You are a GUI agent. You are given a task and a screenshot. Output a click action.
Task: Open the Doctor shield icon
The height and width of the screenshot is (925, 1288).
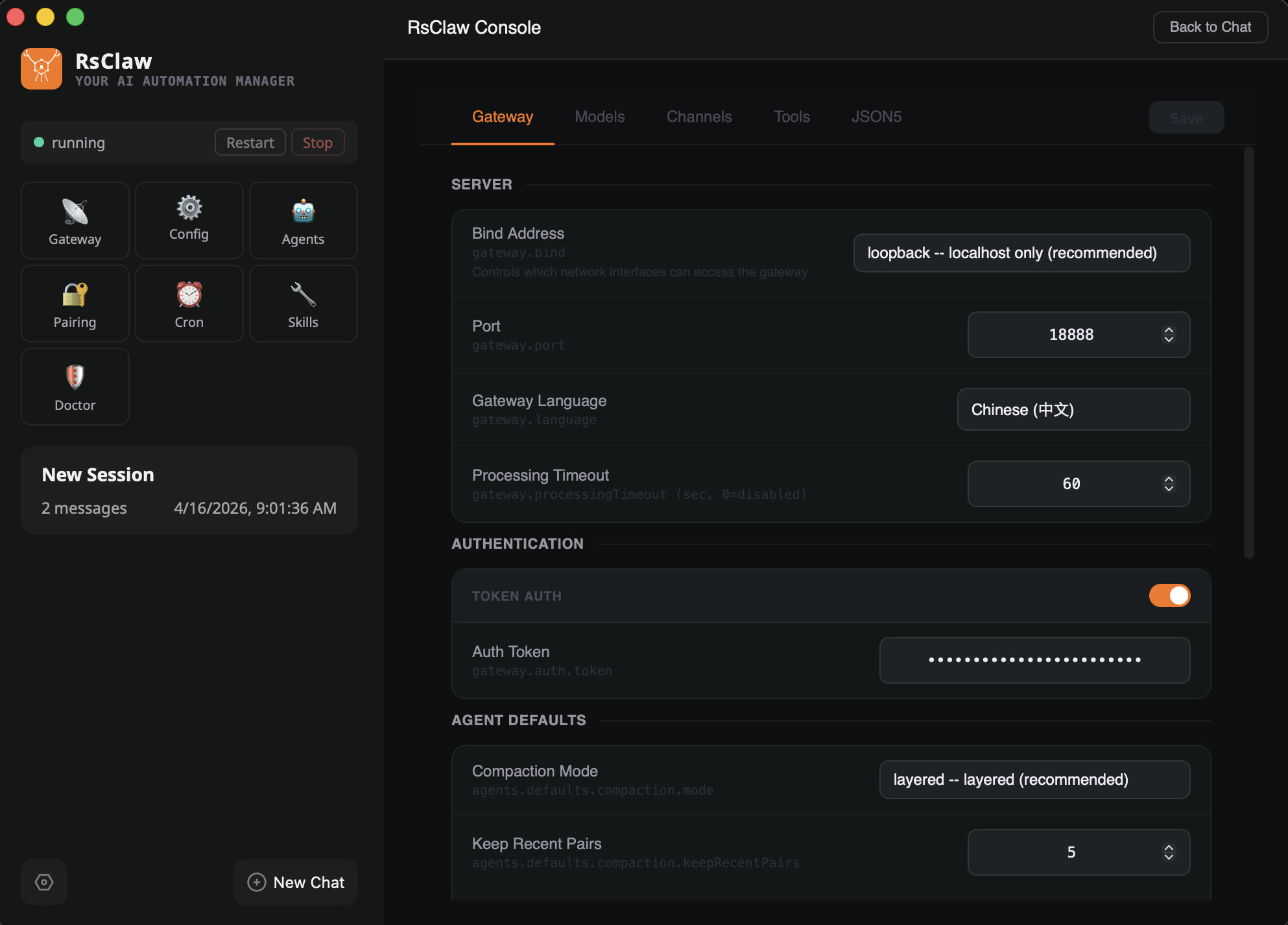(x=75, y=386)
